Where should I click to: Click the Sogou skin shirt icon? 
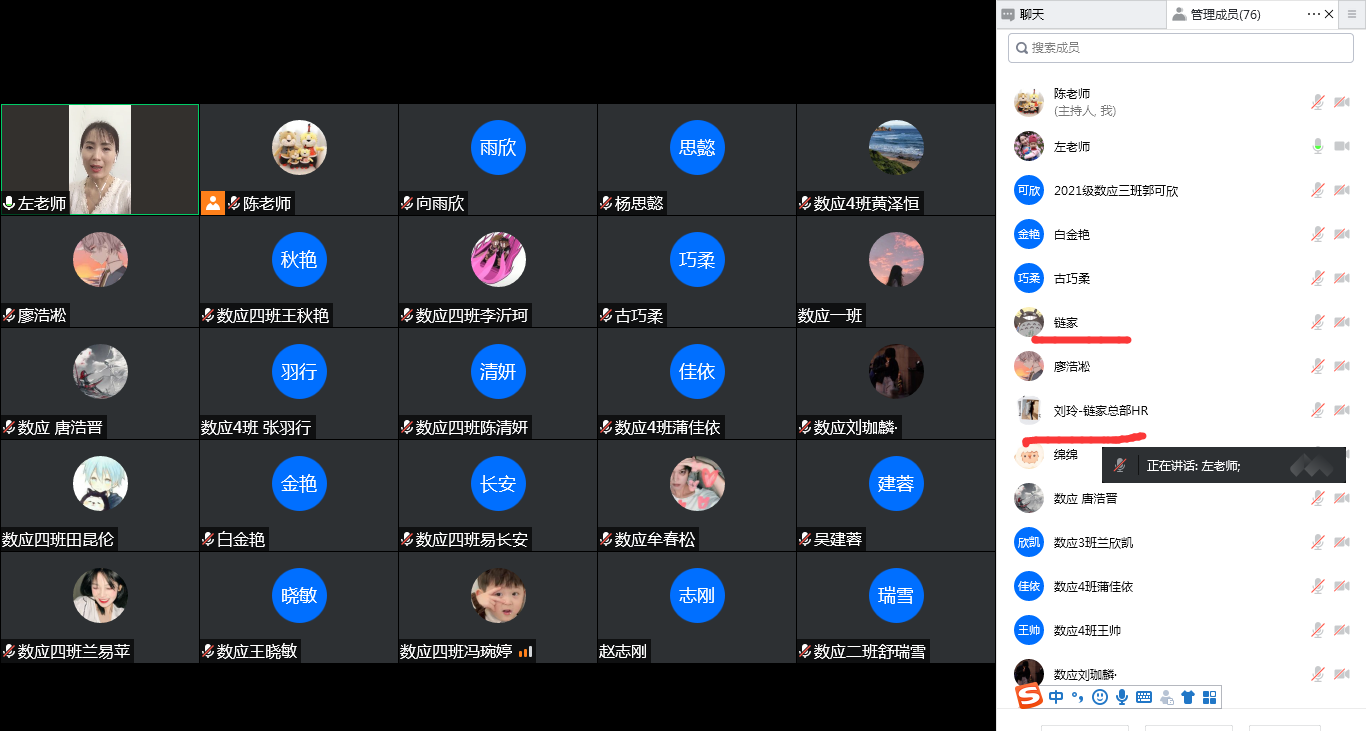coord(1188,697)
